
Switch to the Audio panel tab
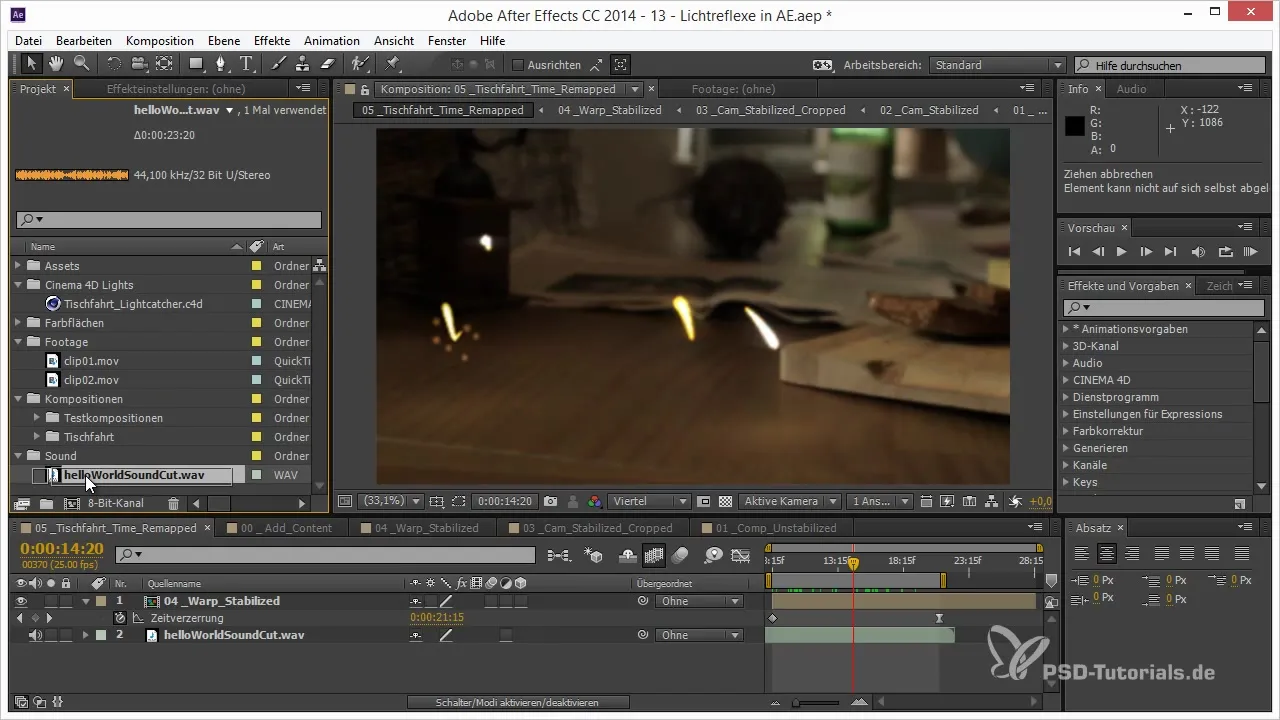pyautogui.click(x=1131, y=89)
